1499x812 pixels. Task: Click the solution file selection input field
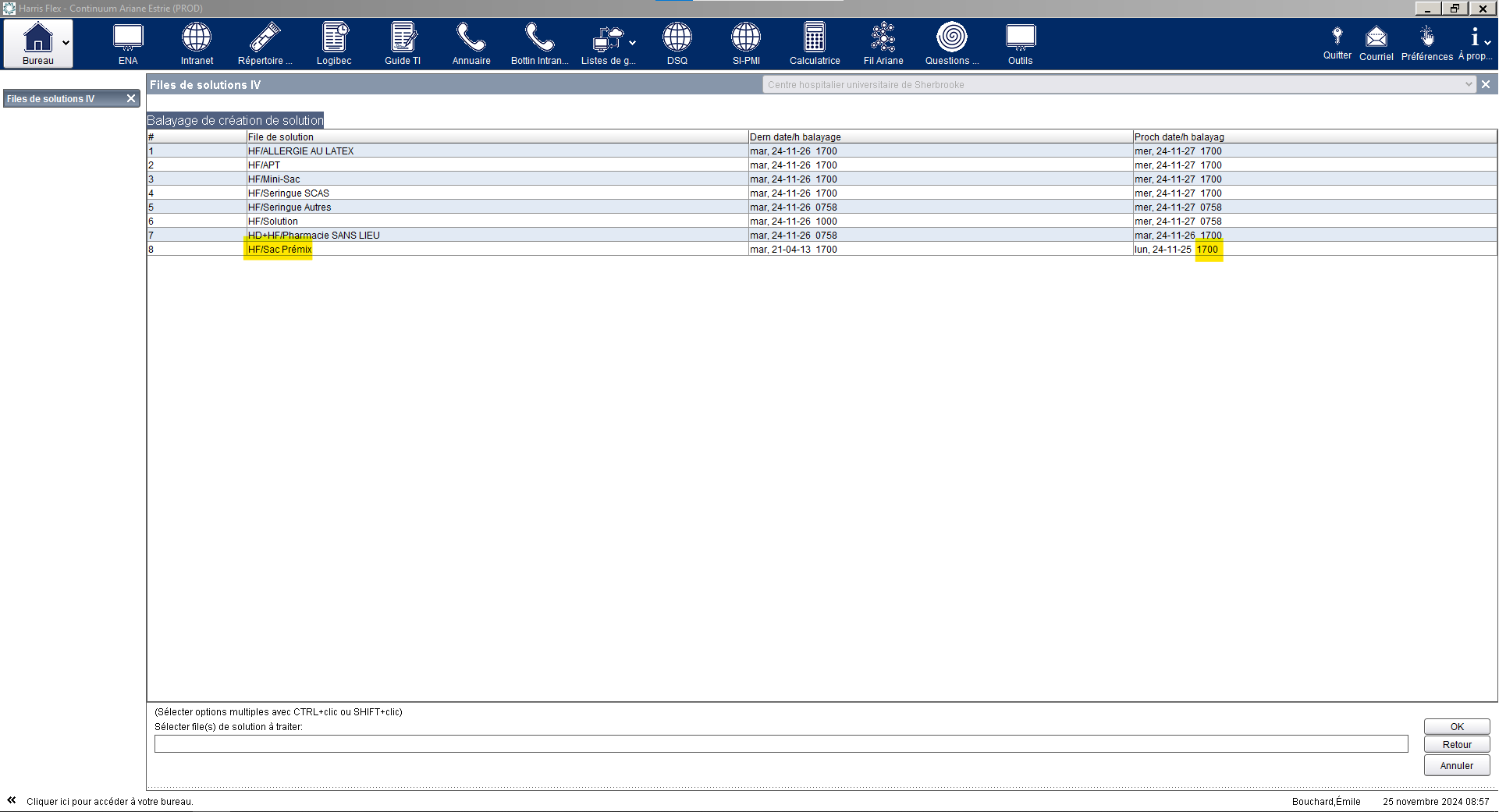(780, 744)
